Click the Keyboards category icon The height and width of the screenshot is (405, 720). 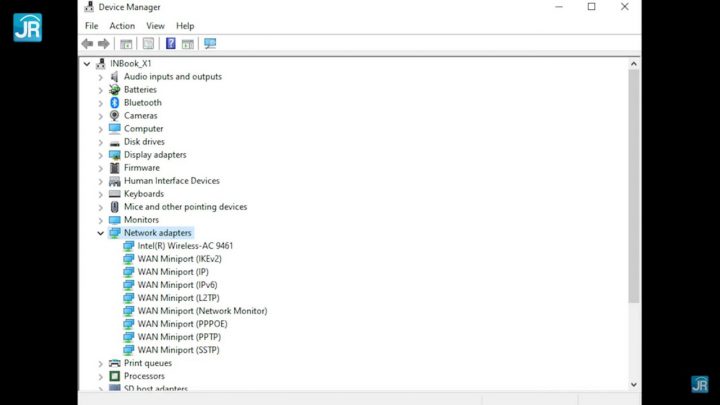tap(114, 194)
